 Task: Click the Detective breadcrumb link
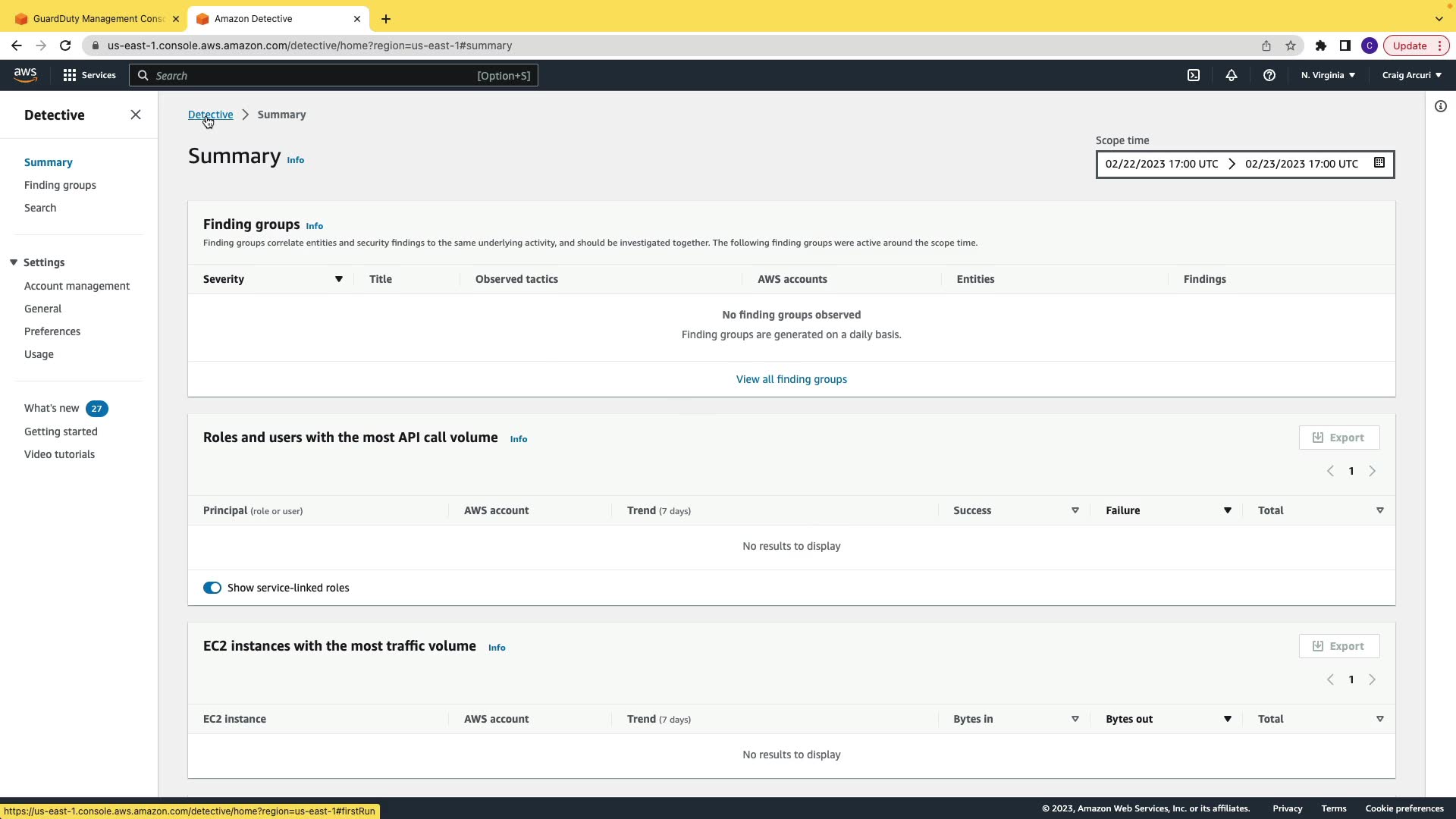tap(210, 115)
